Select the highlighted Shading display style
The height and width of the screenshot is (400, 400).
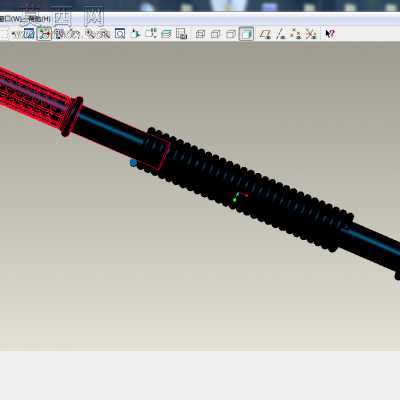click(246, 34)
